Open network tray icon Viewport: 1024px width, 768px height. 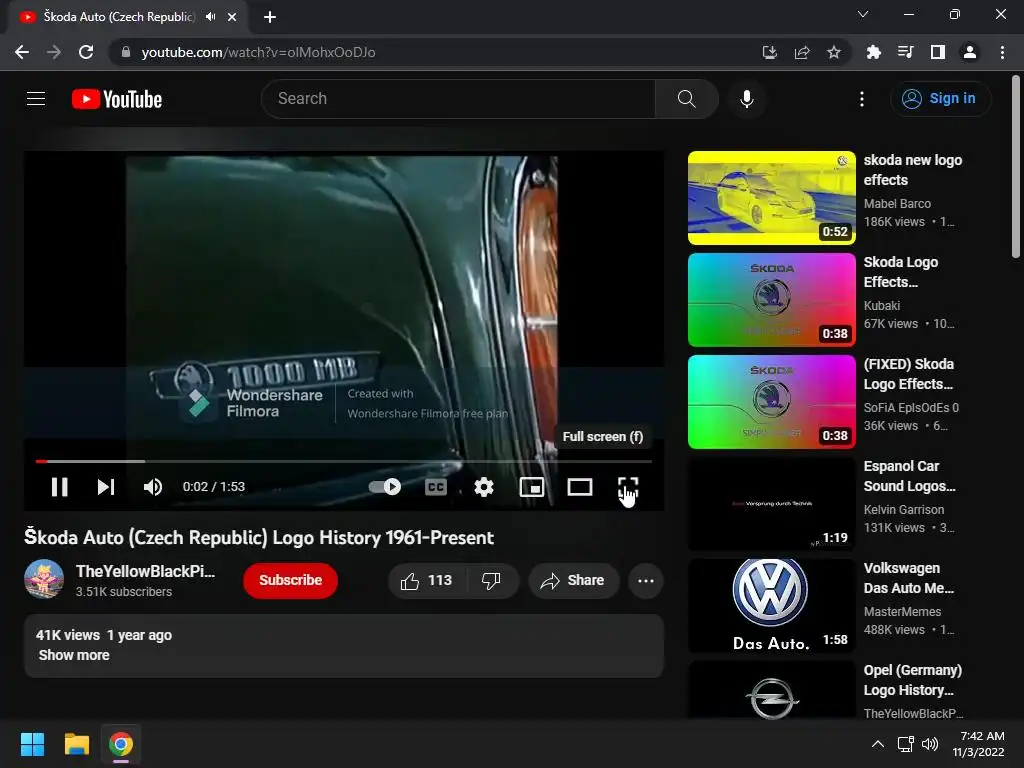pyautogui.click(x=905, y=744)
